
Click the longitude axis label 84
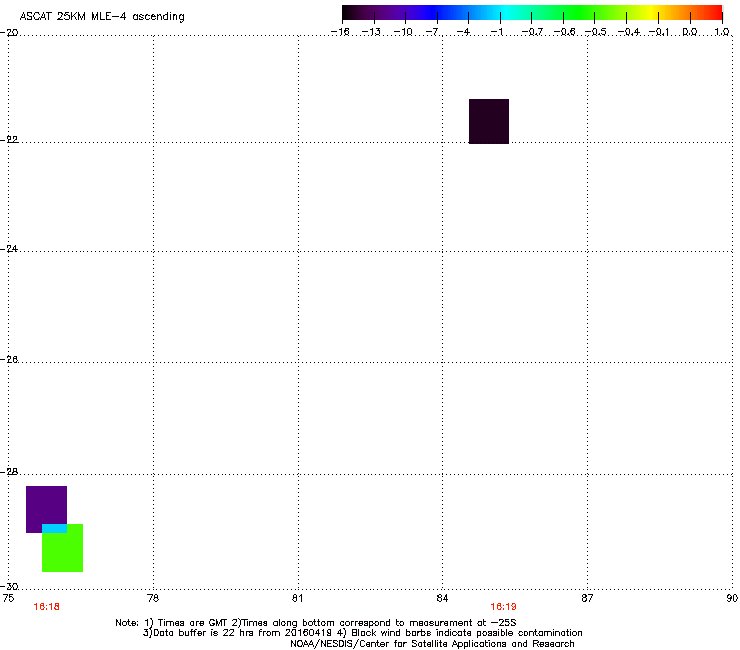tap(442, 598)
